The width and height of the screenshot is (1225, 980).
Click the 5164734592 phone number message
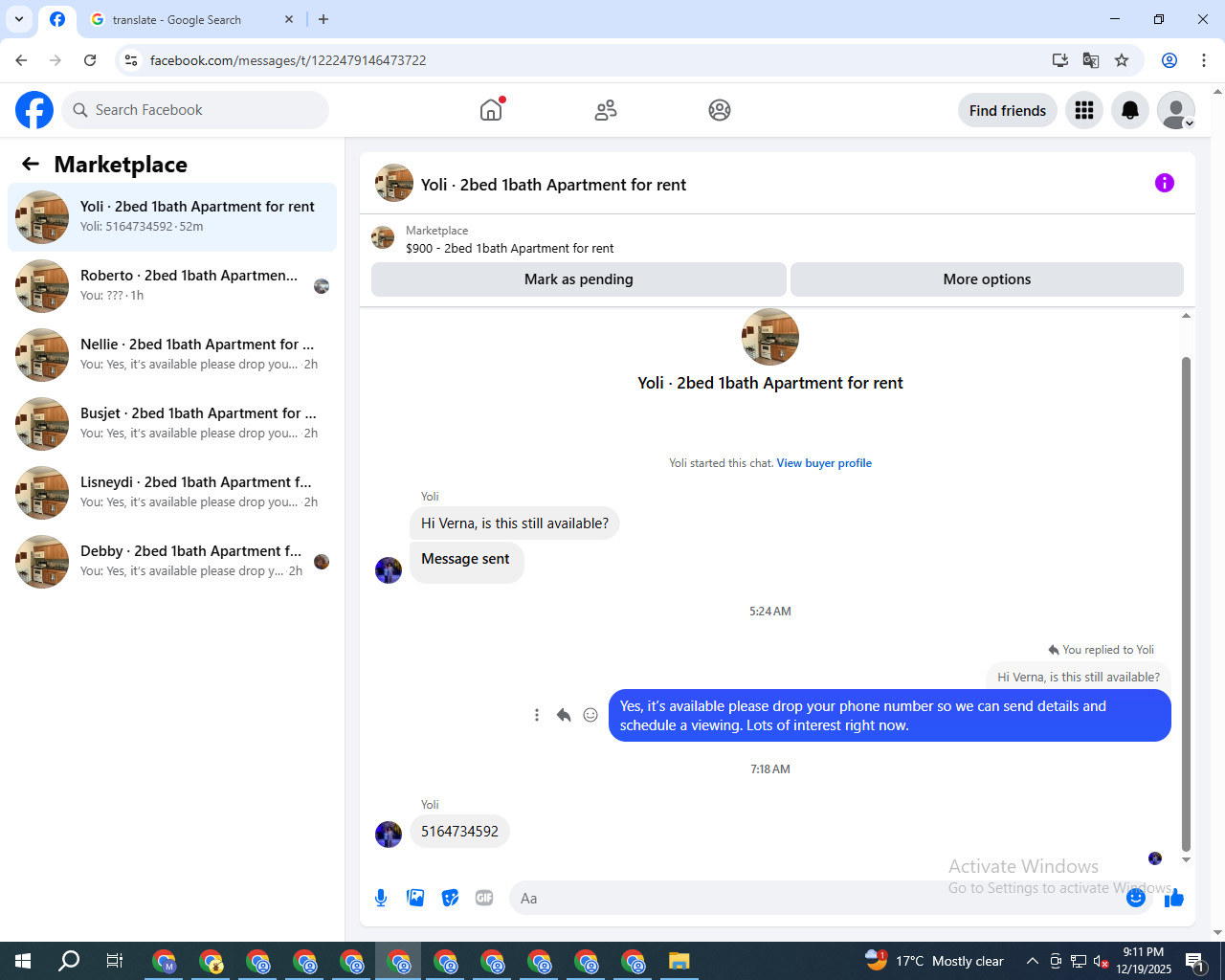[x=459, y=832]
